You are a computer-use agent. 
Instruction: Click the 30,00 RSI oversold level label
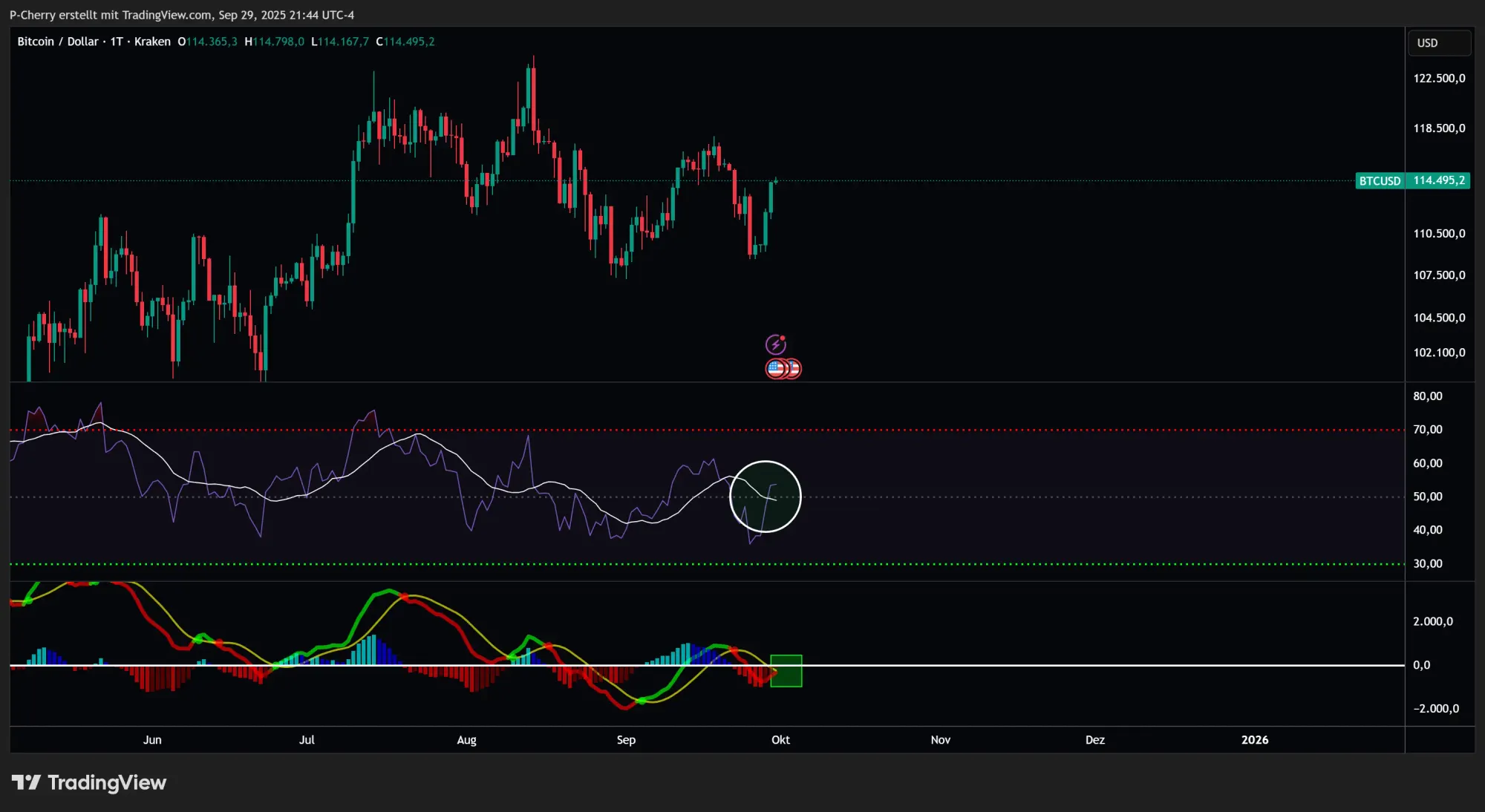1427,564
